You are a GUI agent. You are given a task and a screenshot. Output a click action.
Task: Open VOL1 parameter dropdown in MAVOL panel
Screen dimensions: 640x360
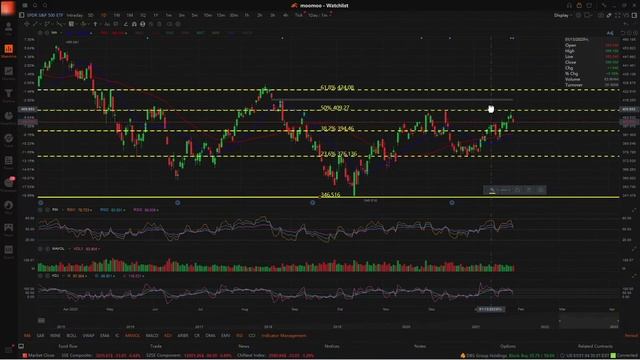click(99, 249)
